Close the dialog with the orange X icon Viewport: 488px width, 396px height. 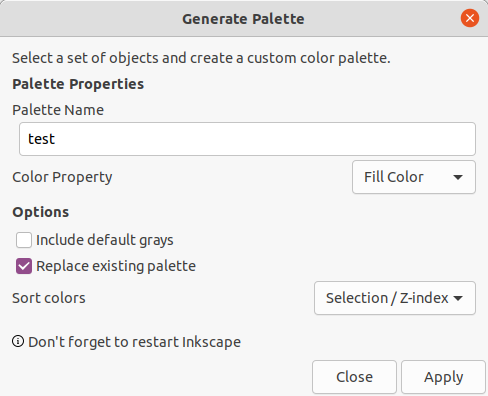point(470,18)
